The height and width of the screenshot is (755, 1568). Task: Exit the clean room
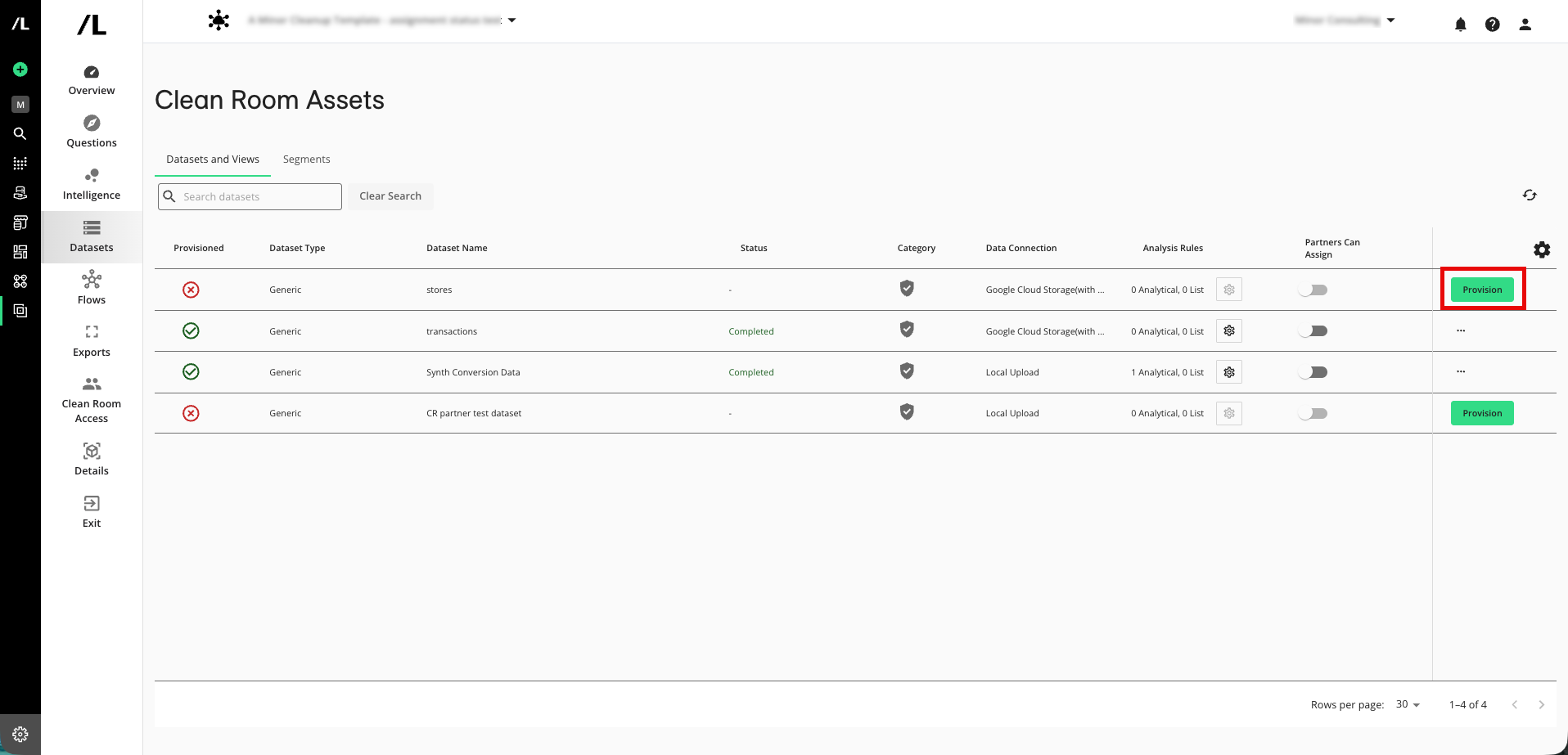coord(92,512)
